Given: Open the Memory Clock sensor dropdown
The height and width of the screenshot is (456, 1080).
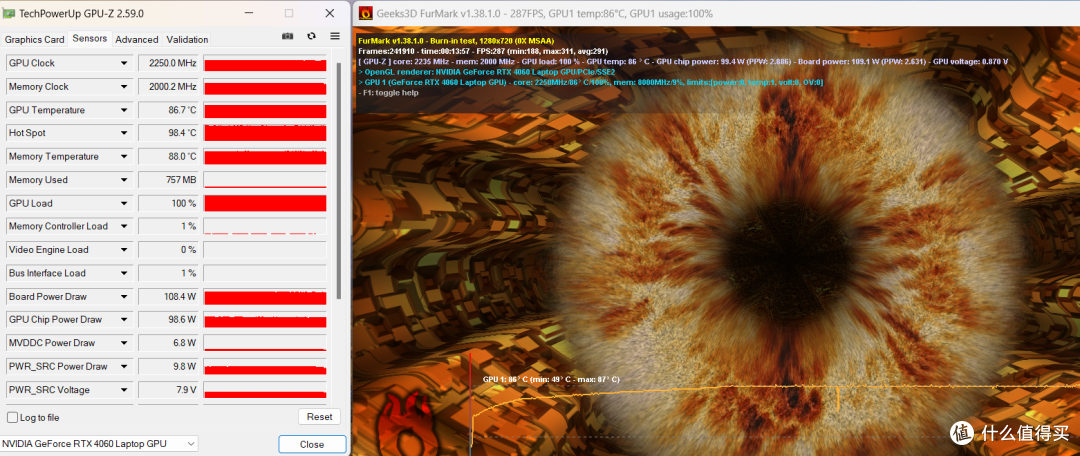Looking at the screenshot, I should (x=124, y=87).
